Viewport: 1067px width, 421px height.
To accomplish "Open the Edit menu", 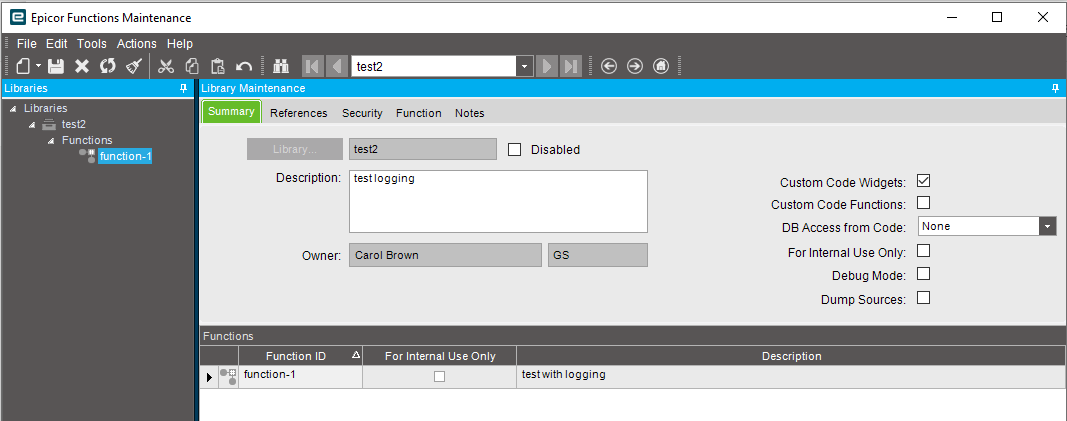I will coord(56,44).
